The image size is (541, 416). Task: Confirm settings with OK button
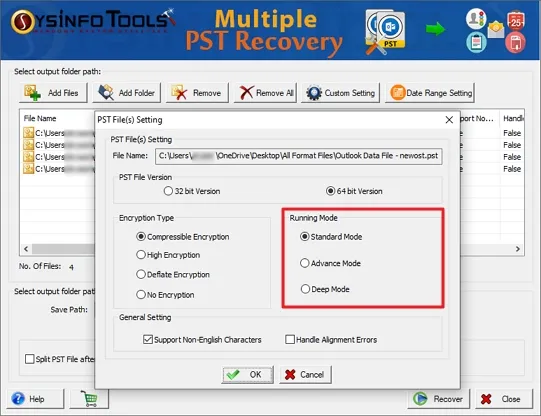coord(247,375)
